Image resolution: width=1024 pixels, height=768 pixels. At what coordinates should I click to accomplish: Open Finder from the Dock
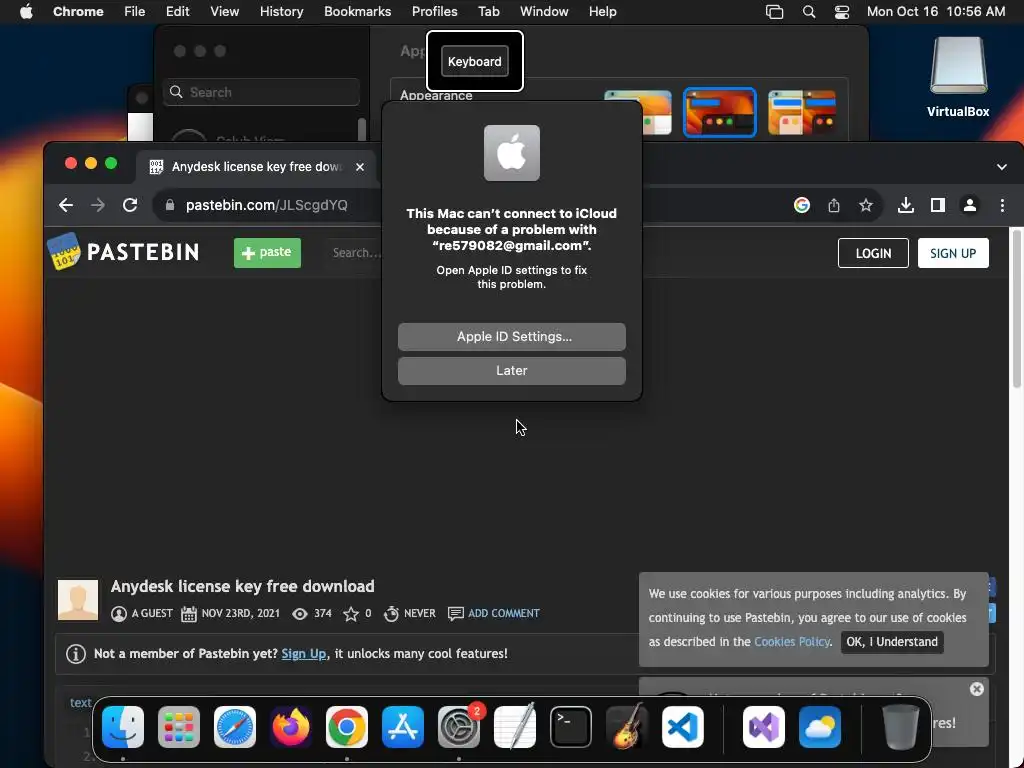pos(123,727)
